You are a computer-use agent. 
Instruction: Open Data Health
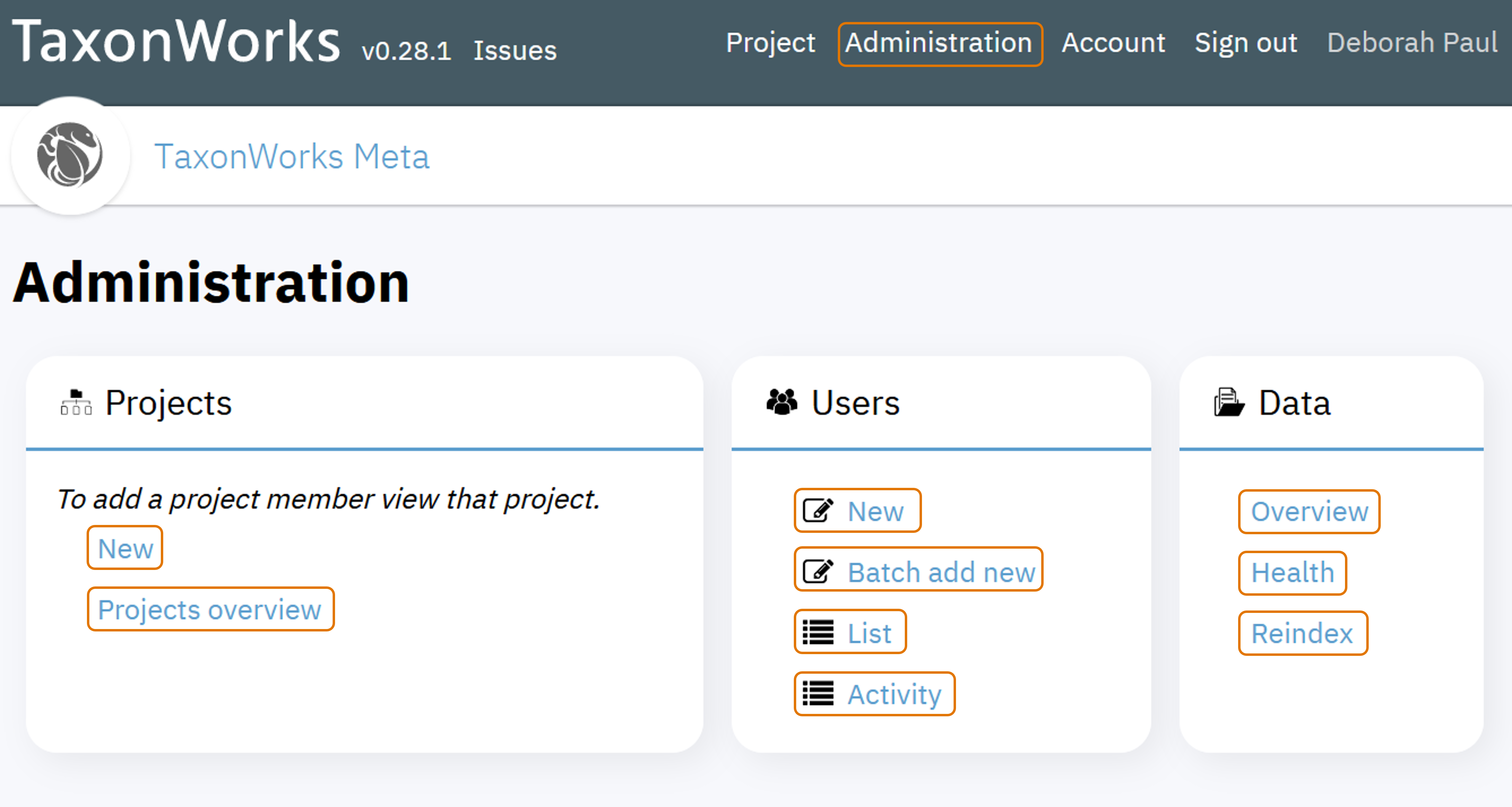coord(1292,573)
